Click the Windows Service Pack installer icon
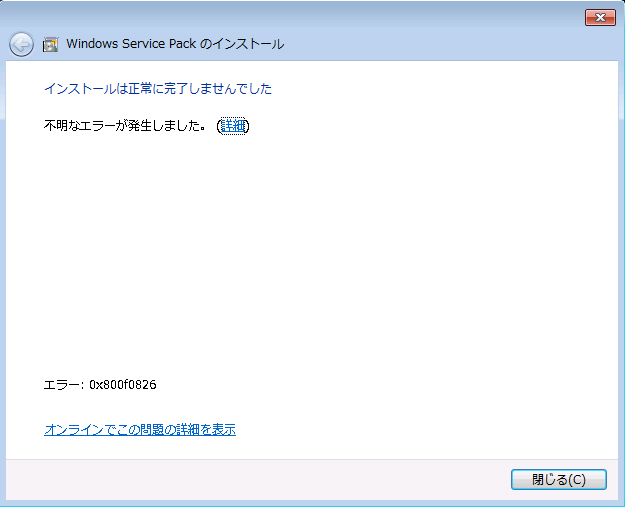 [51, 45]
